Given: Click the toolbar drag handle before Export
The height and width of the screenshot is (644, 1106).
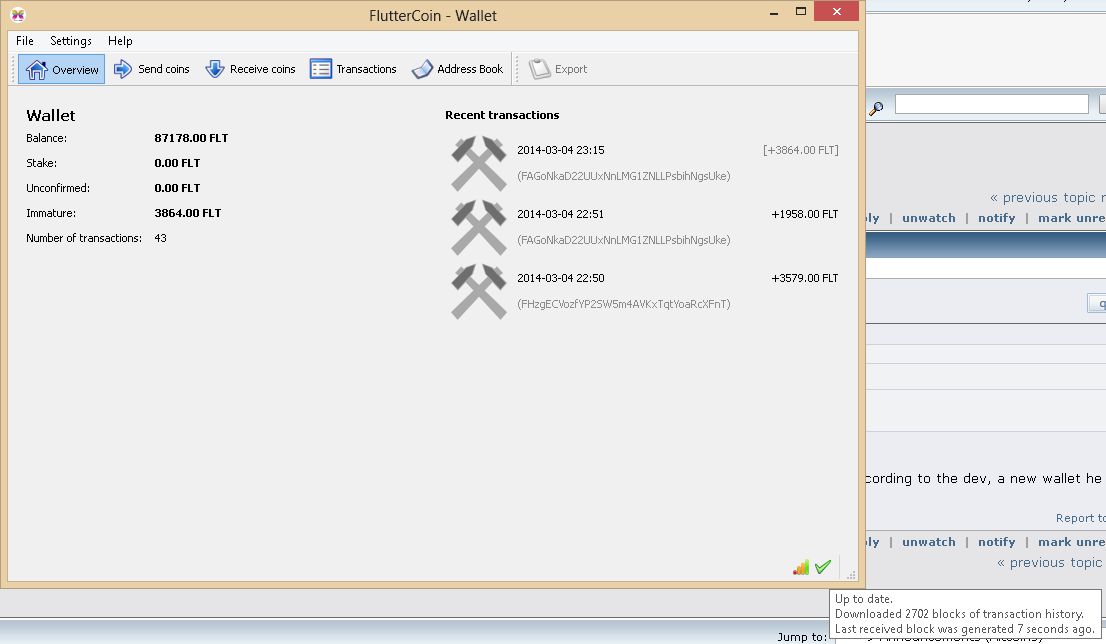Looking at the screenshot, I should tap(517, 69).
